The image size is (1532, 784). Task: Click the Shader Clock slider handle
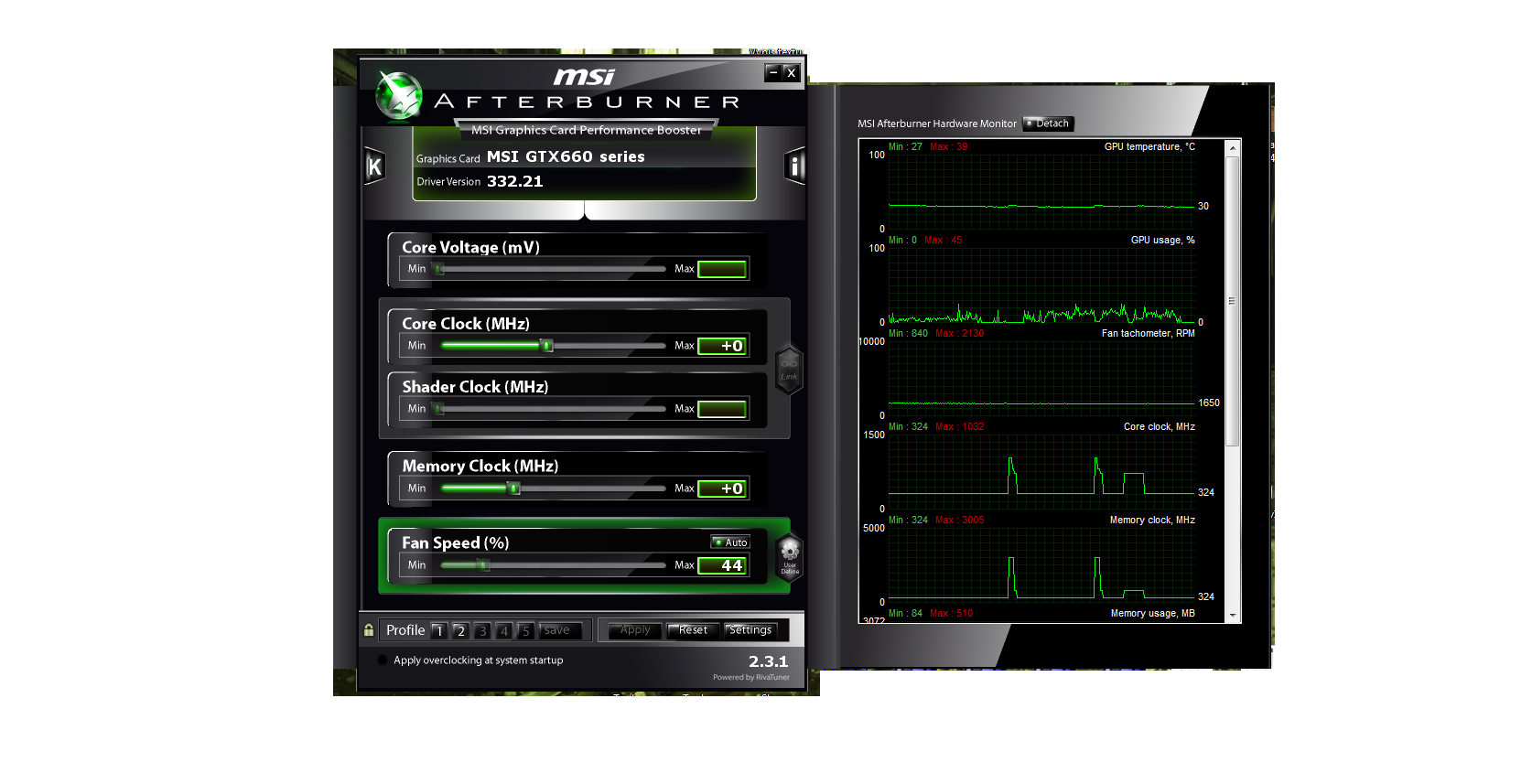tap(439, 409)
